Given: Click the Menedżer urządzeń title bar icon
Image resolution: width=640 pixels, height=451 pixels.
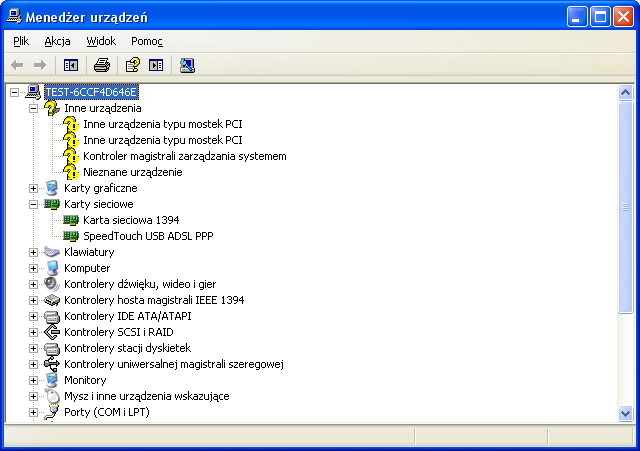Looking at the screenshot, I should pos(14,17).
